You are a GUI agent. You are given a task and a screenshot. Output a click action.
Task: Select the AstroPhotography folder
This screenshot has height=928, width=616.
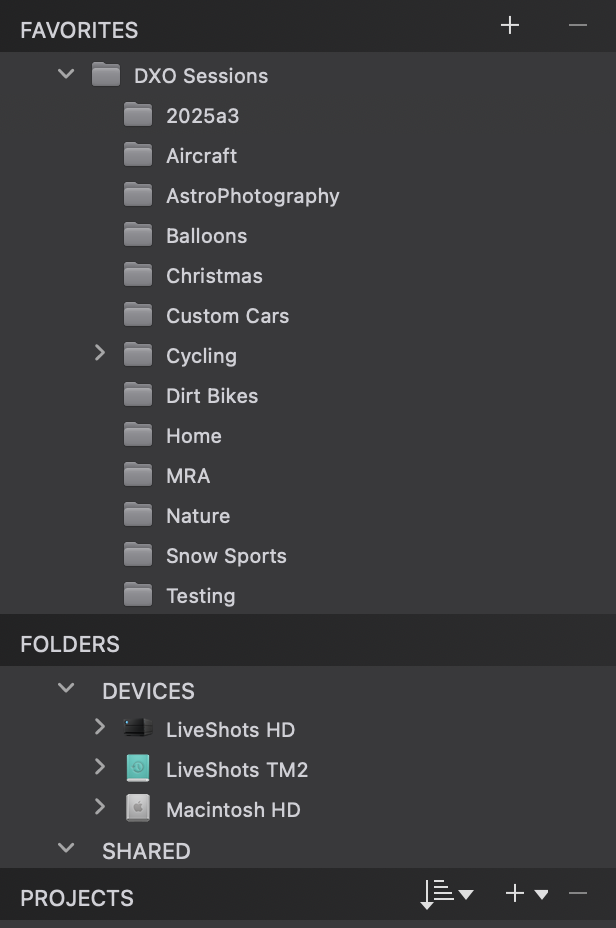click(252, 196)
